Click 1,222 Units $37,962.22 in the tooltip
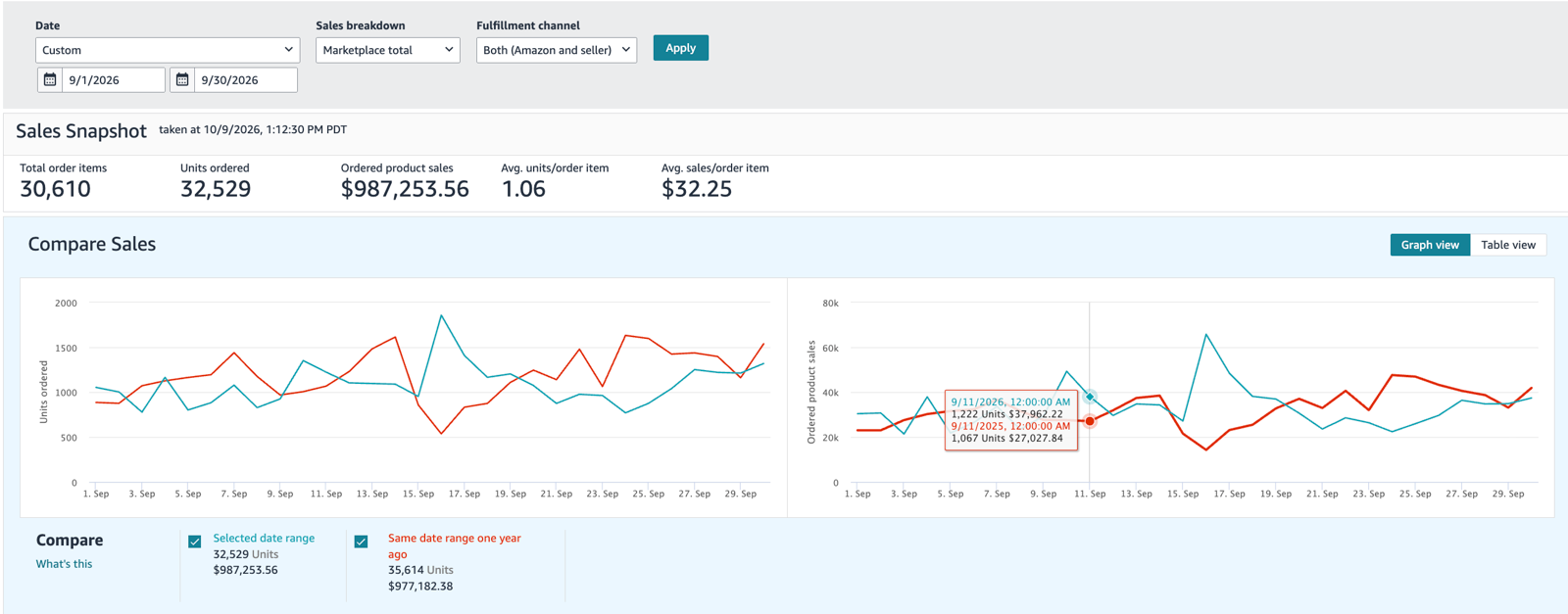The height and width of the screenshot is (614, 1568). [1006, 414]
